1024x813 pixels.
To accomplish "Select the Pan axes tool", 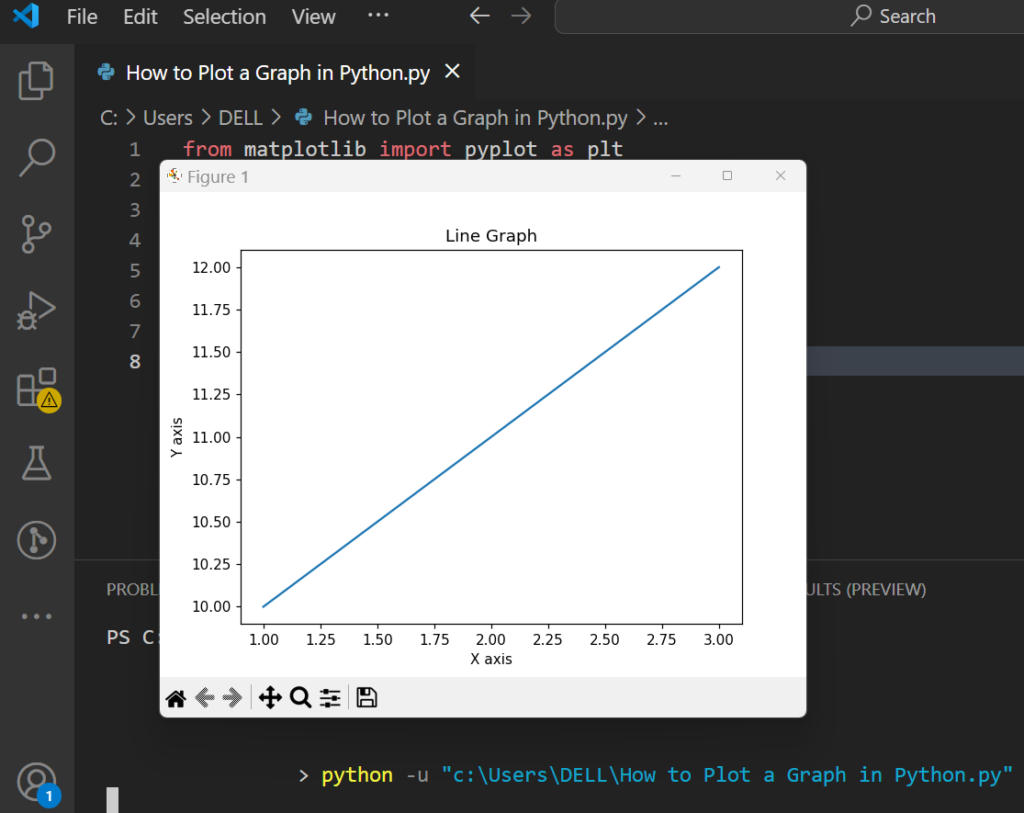I will tap(270, 697).
